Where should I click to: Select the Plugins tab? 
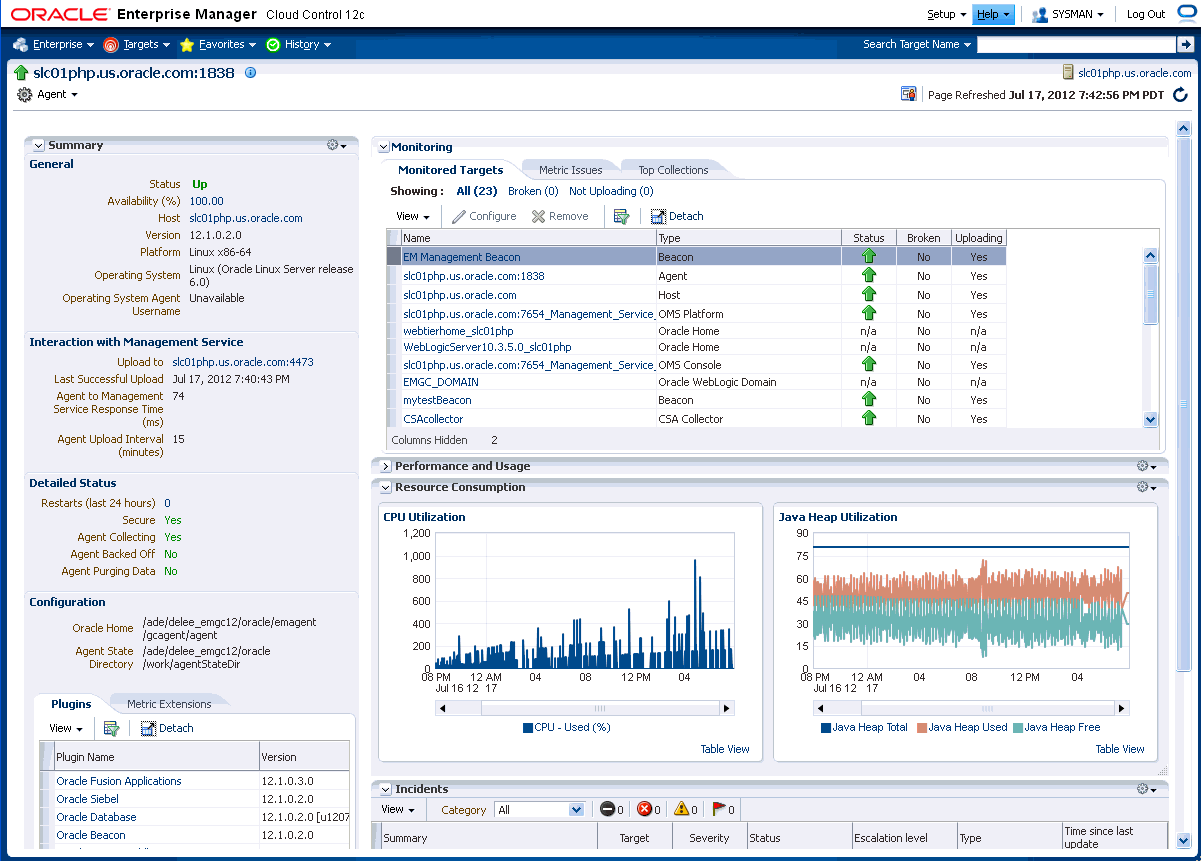pos(71,704)
